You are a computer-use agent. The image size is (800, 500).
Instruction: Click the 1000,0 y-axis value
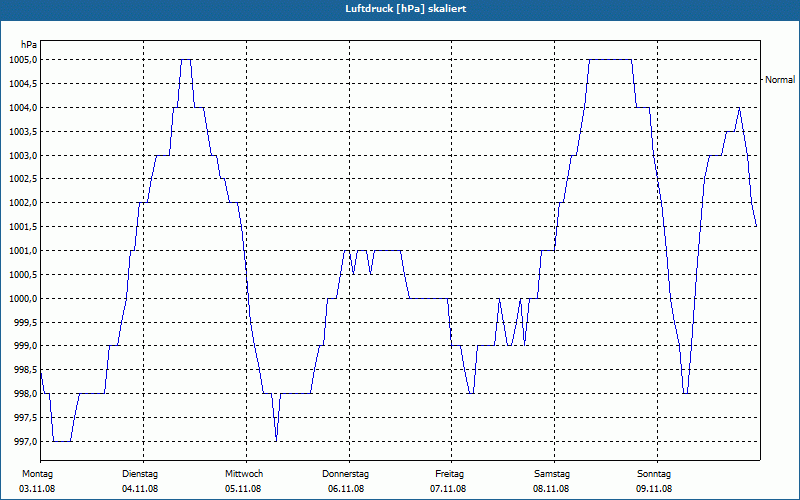point(23,298)
